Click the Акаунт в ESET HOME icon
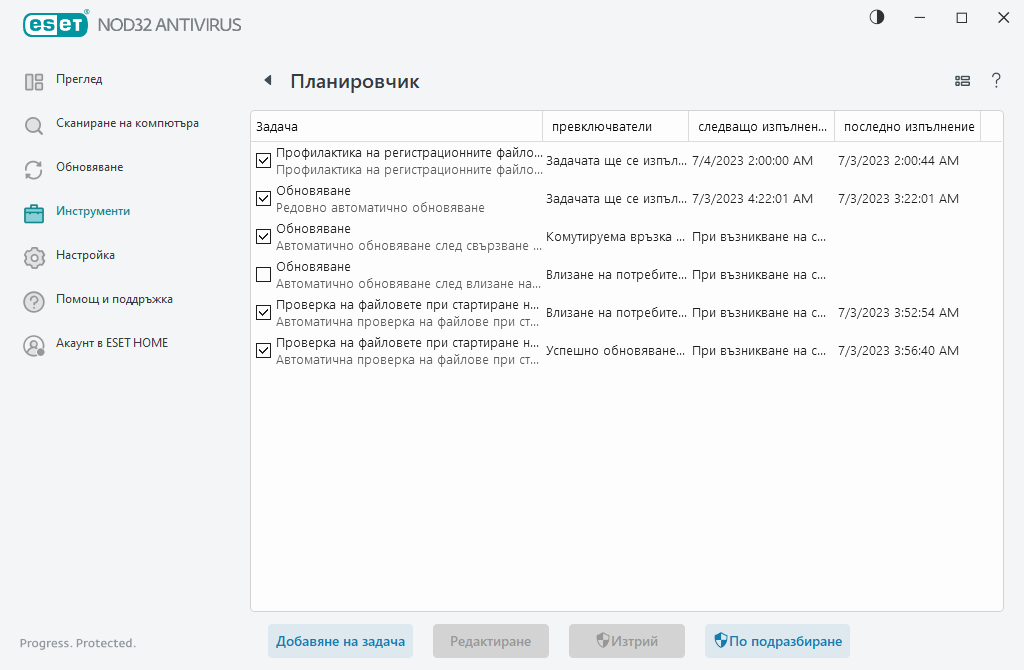 (x=34, y=345)
